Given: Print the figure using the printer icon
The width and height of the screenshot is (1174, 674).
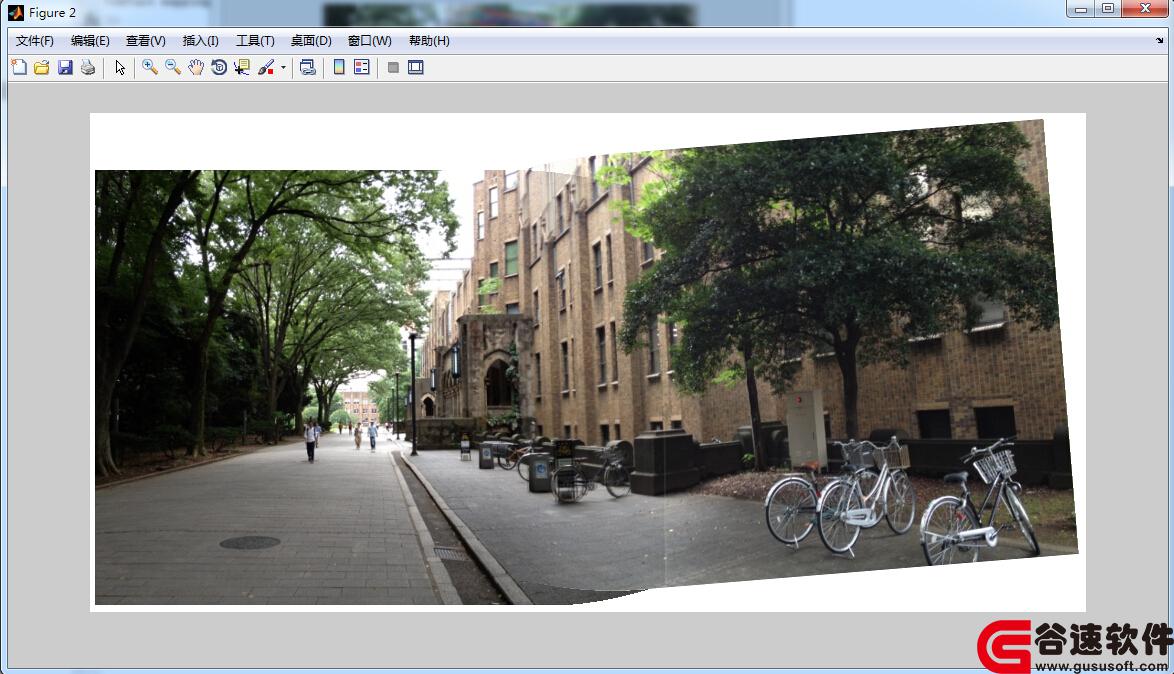Looking at the screenshot, I should tap(88, 67).
